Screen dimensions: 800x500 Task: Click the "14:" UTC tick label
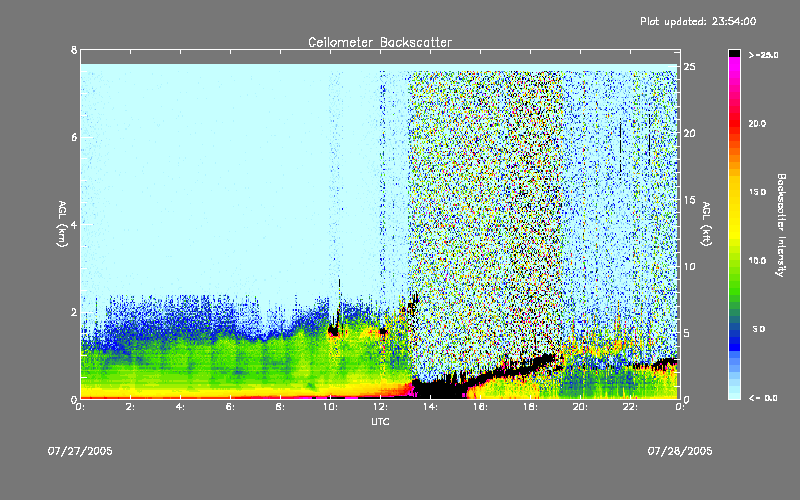pyautogui.click(x=430, y=407)
